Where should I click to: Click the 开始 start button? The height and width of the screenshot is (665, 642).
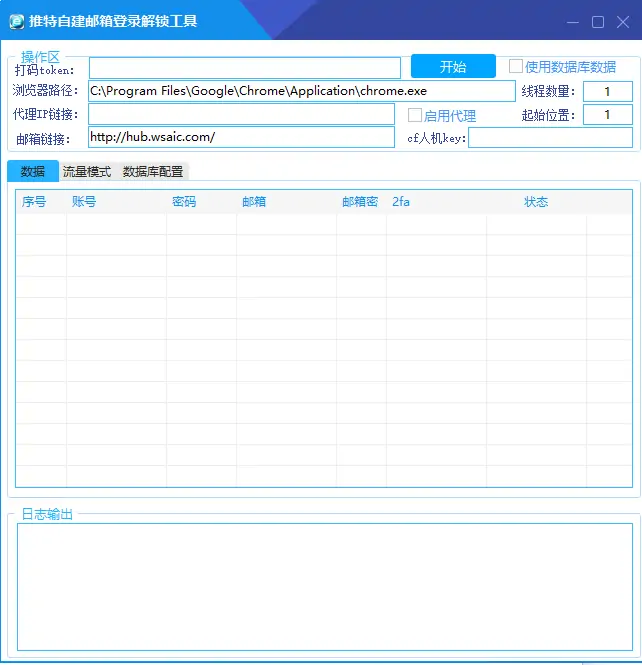(453, 67)
